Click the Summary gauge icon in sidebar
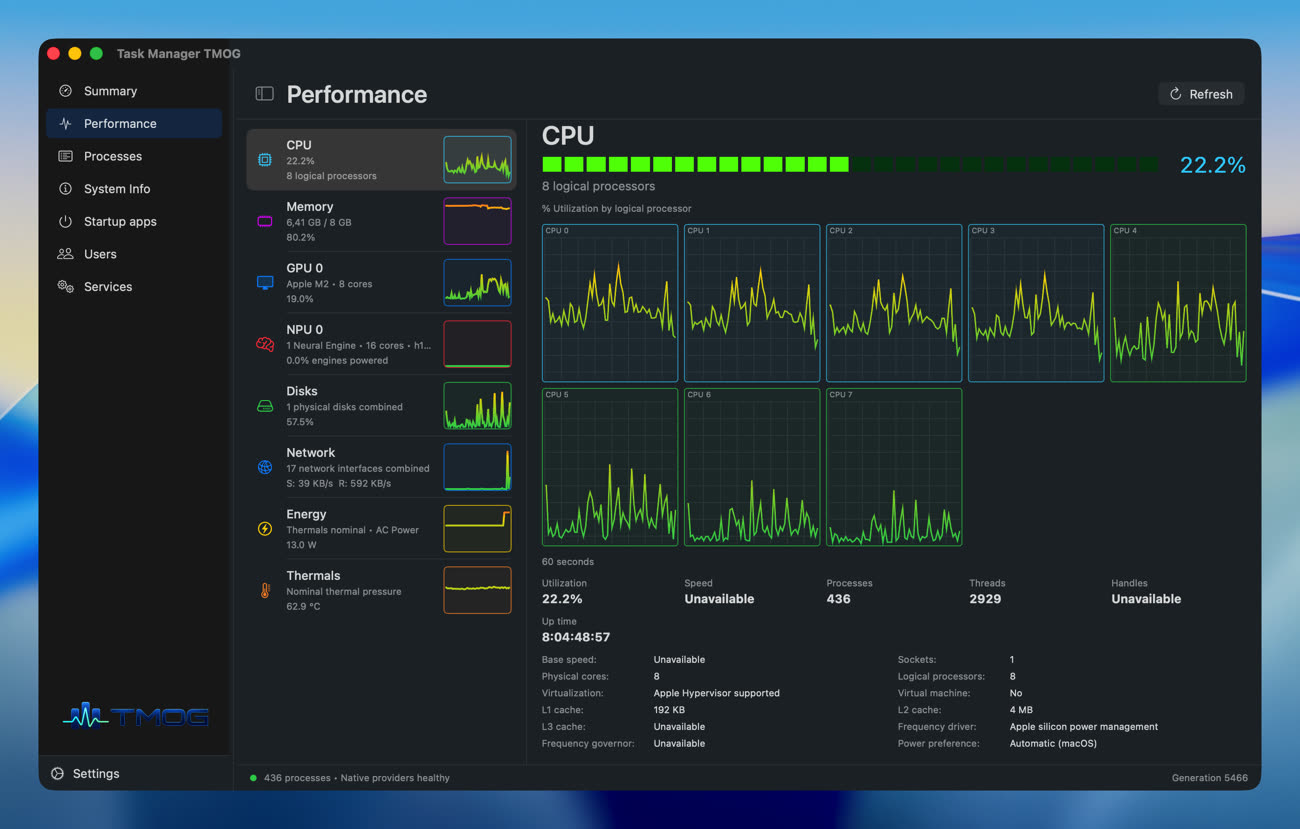 coord(65,91)
